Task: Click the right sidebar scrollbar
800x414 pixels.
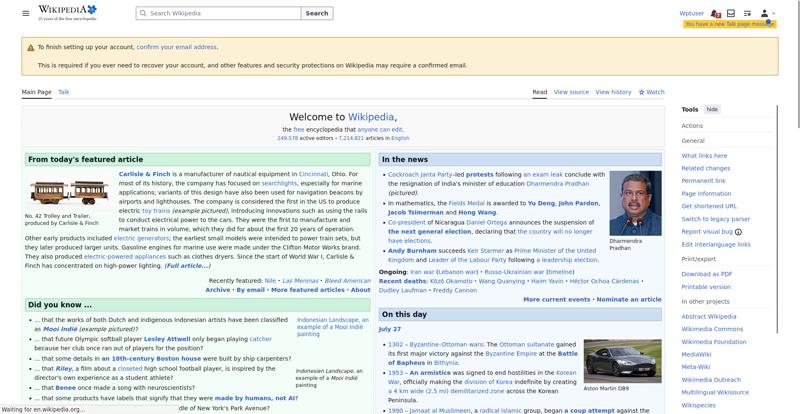Action: (778, 220)
